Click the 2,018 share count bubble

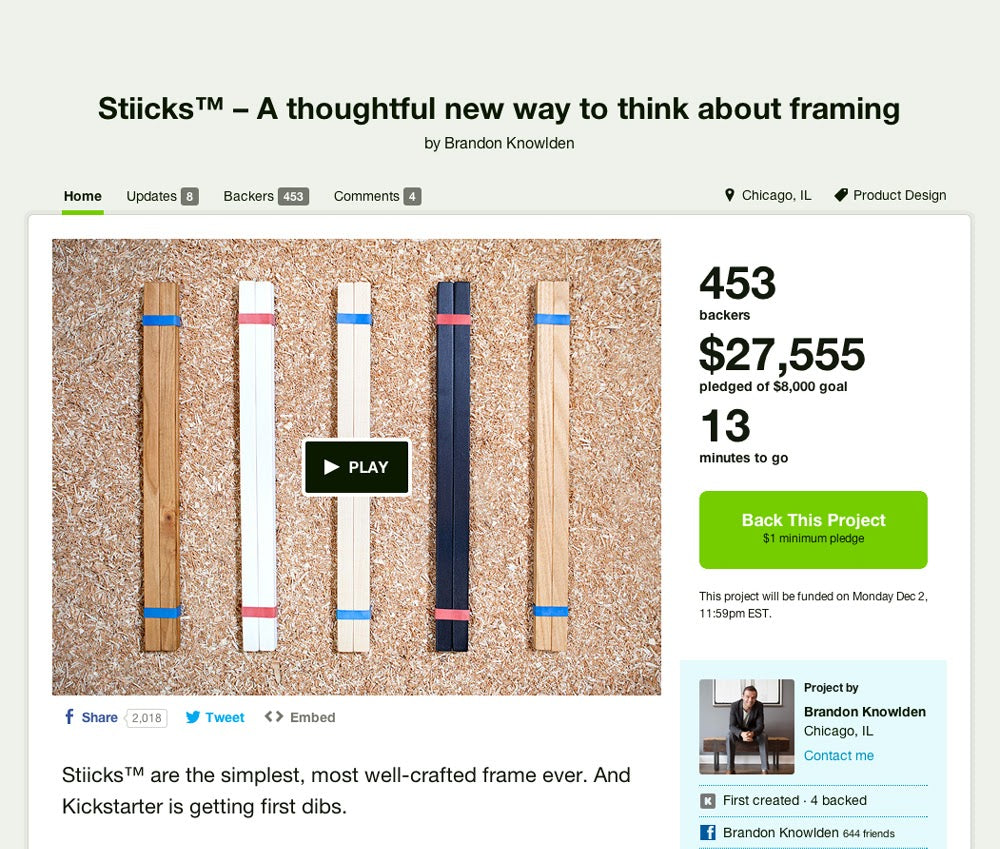[147, 718]
